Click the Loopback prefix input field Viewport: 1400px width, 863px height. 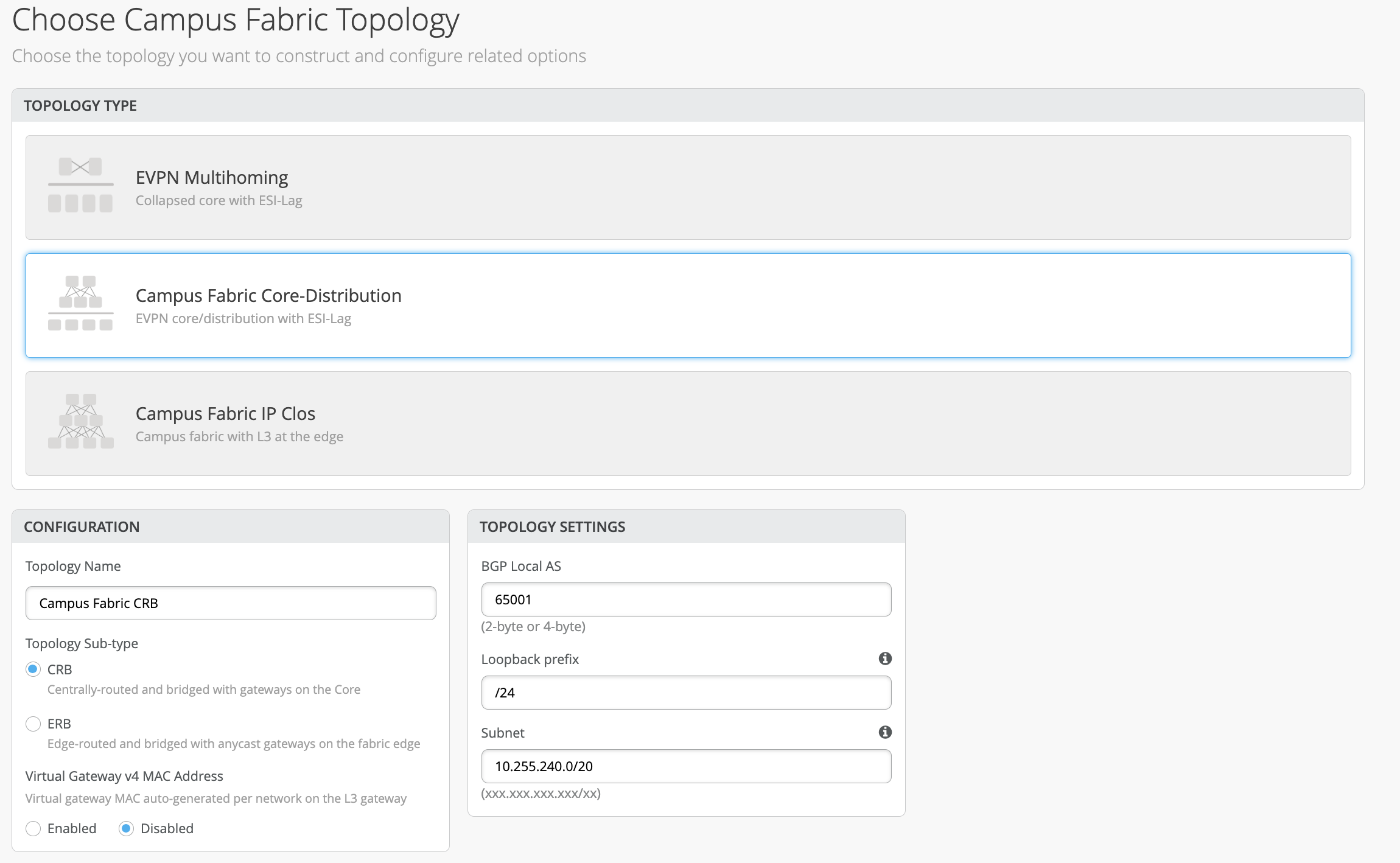tap(686, 693)
